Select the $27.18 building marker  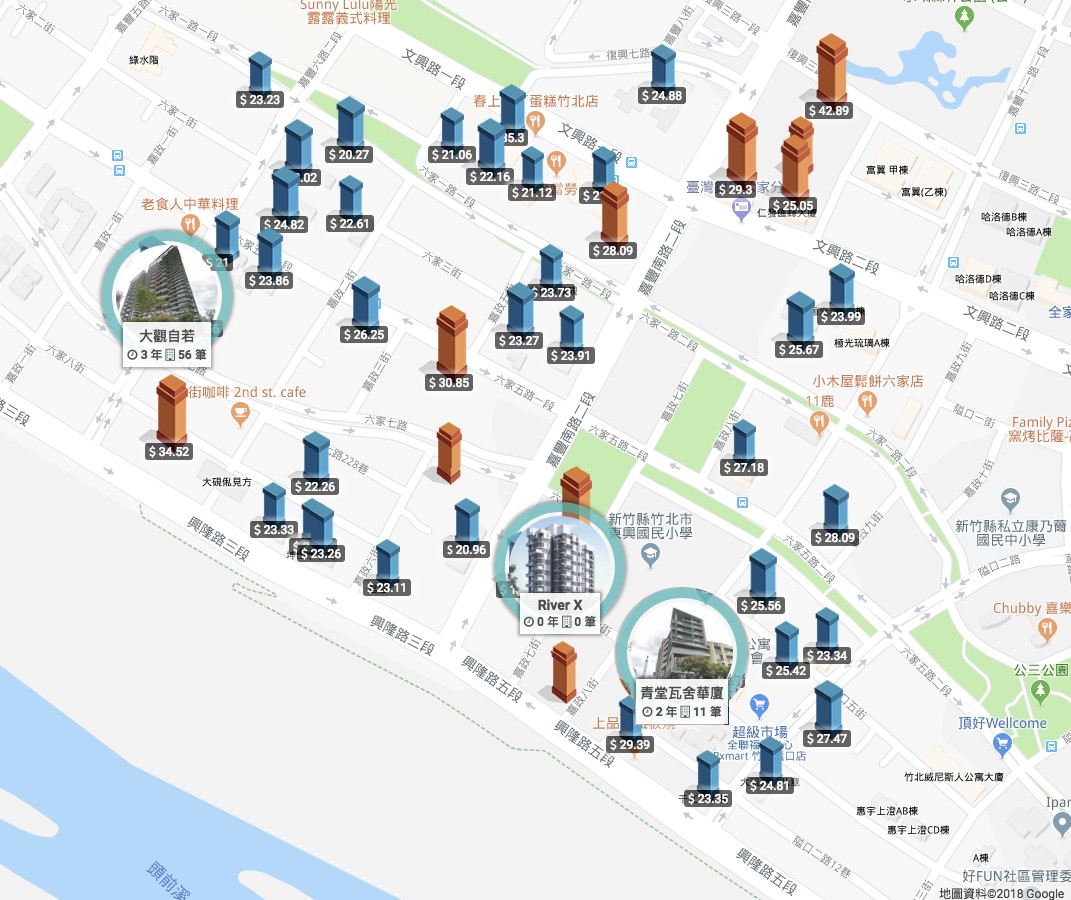click(744, 448)
